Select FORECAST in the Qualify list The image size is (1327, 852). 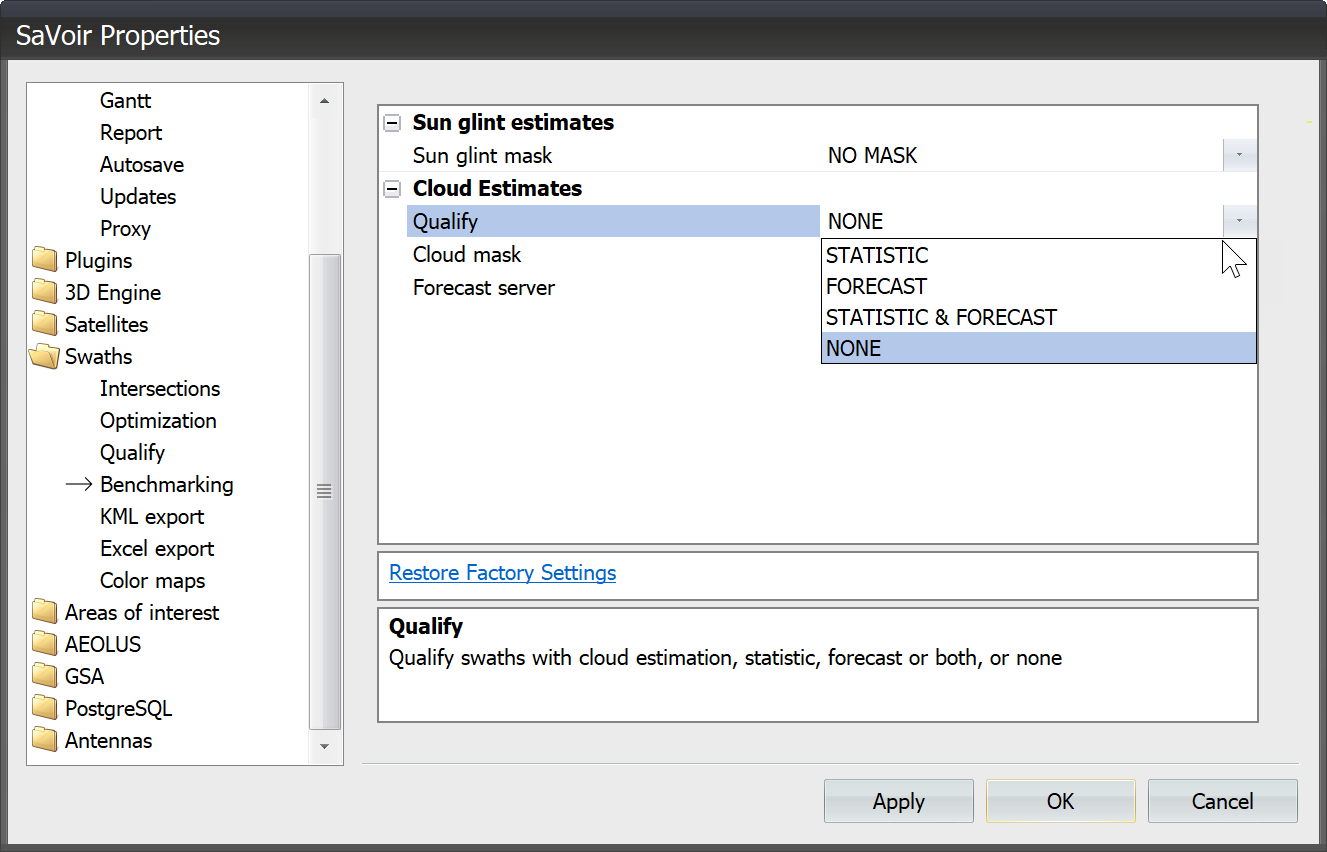(876, 286)
